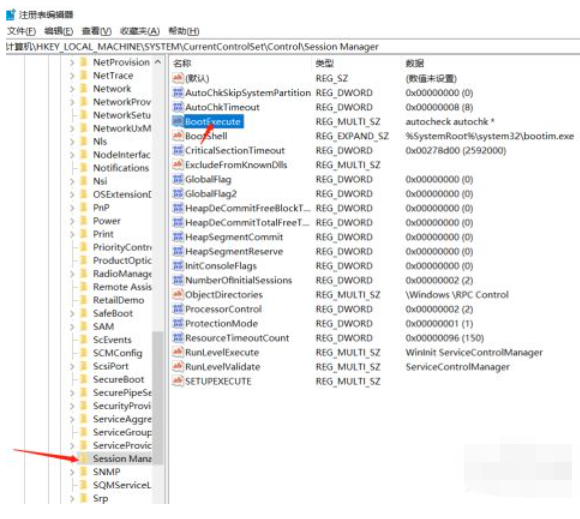This screenshot has width=580, height=519.
Task: Click the InitConsoleFlags value icon
Action: [x=178, y=266]
